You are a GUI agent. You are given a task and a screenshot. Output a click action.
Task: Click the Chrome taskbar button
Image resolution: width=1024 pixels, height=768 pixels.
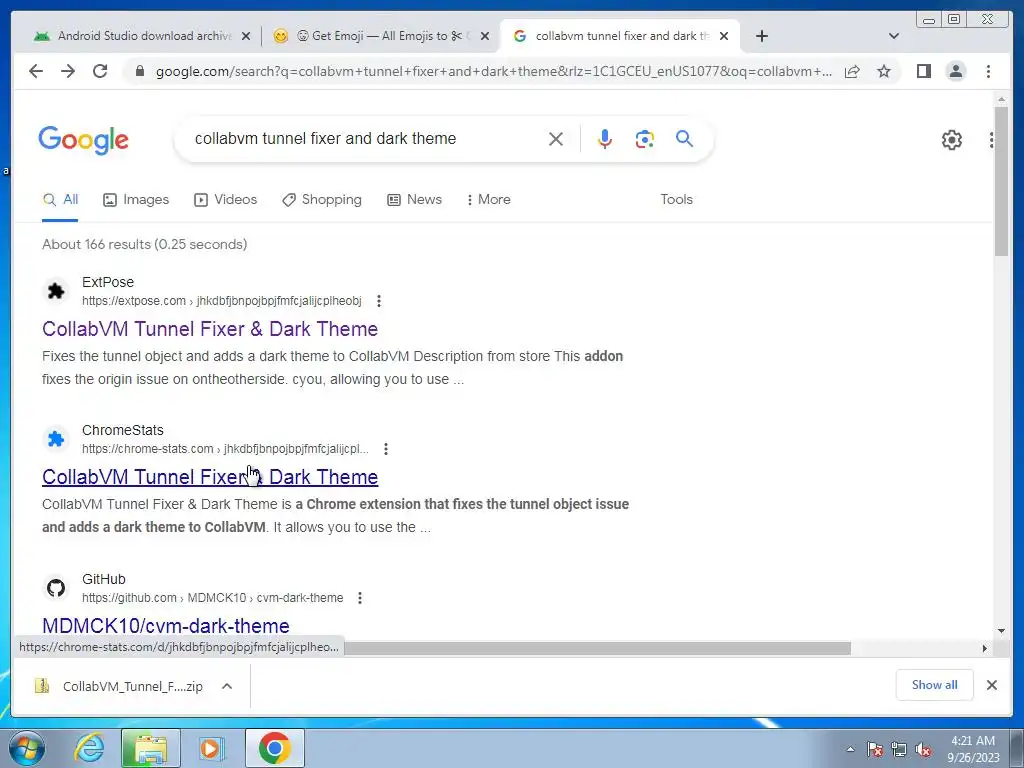(274, 748)
